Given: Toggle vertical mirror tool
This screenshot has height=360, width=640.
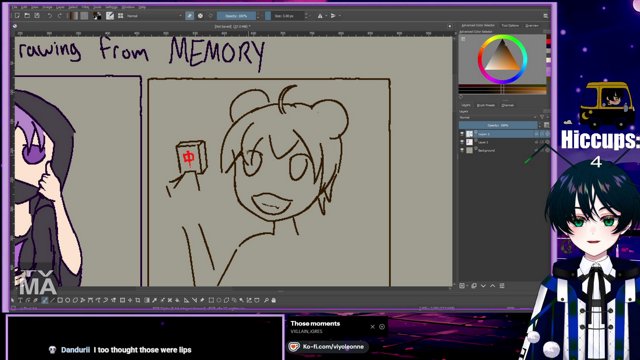Looking at the screenshot, I should click(x=333, y=16).
